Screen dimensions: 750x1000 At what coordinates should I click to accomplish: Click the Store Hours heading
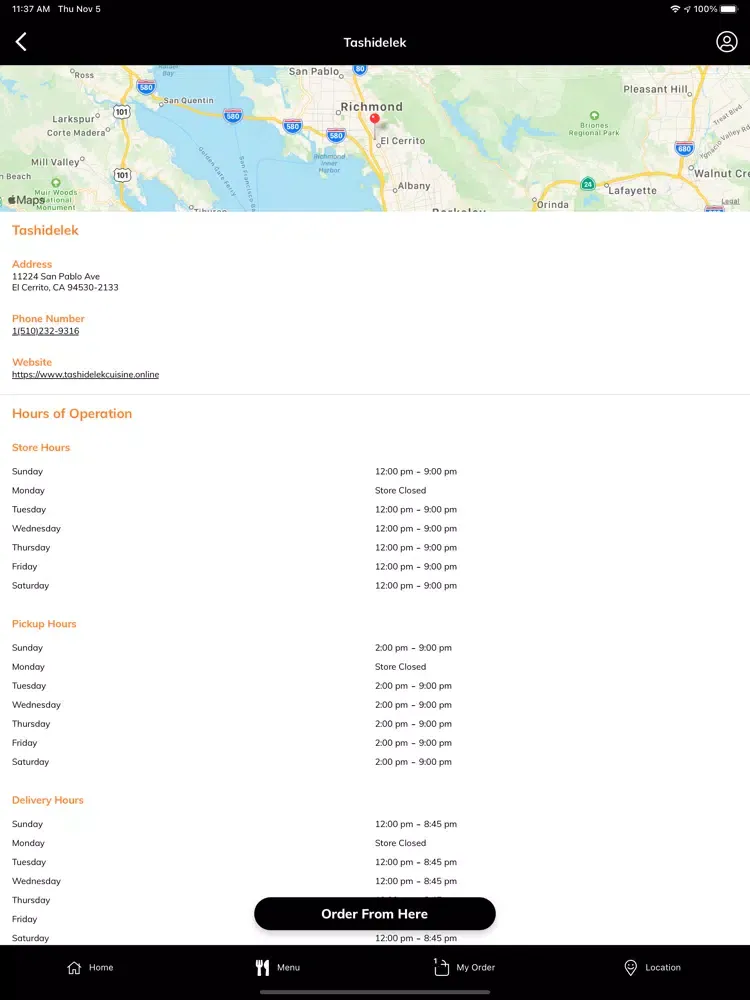point(41,448)
